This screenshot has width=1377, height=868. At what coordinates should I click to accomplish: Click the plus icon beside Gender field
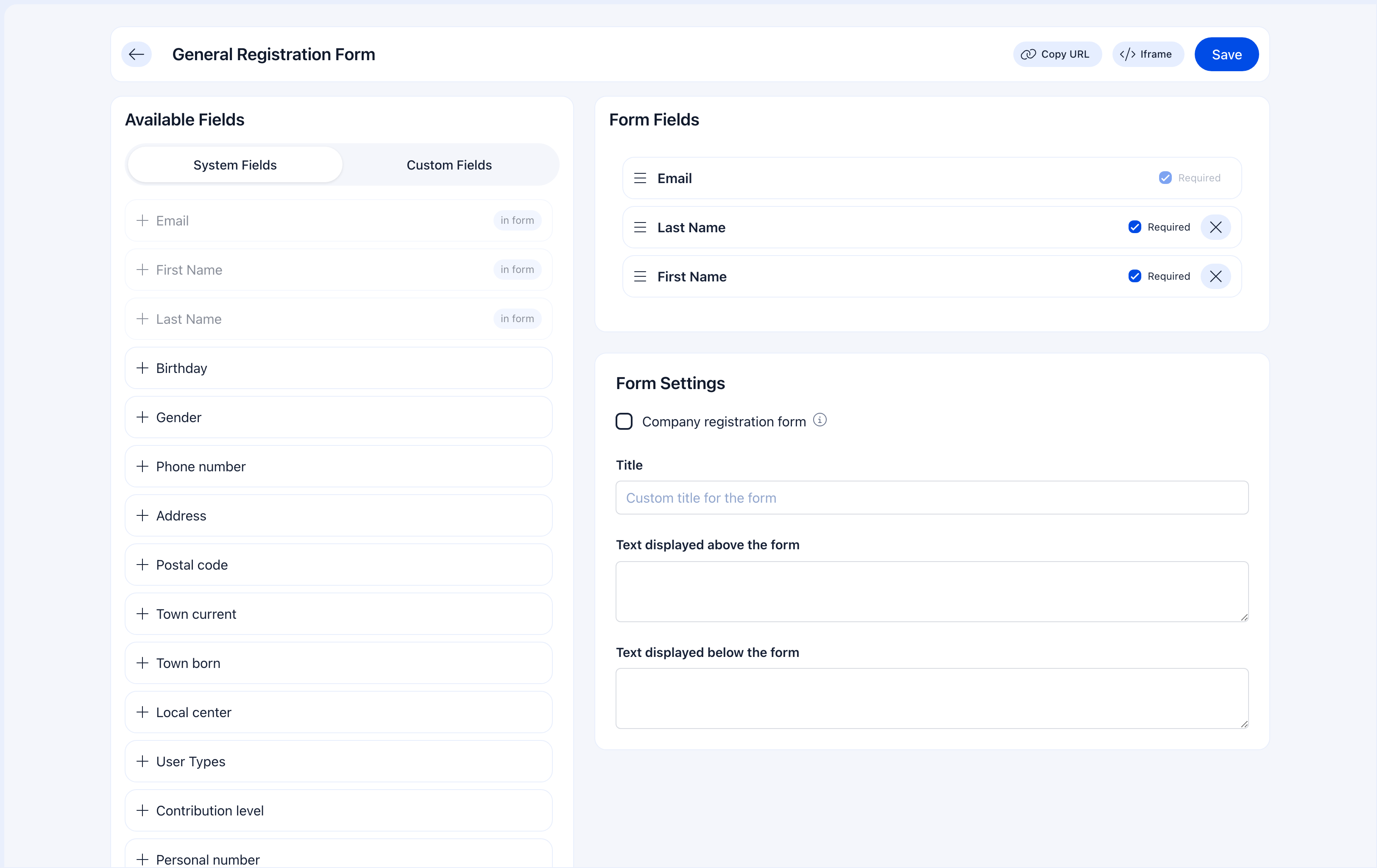click(x=142, y=417)
